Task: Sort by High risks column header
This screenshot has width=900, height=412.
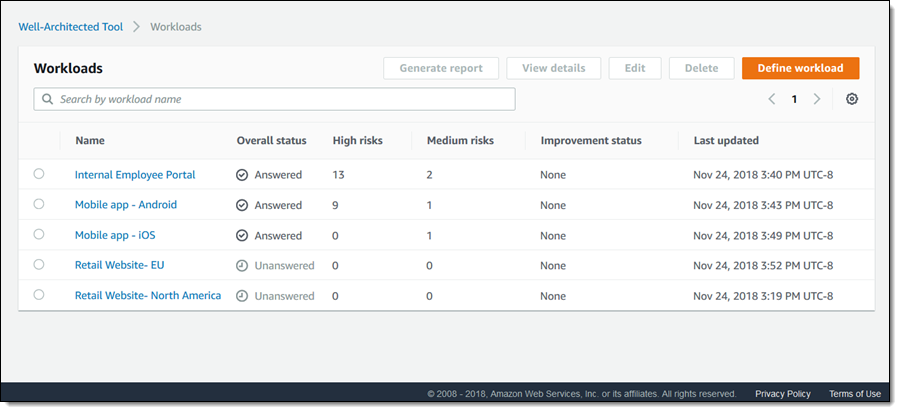Action: 357,141
